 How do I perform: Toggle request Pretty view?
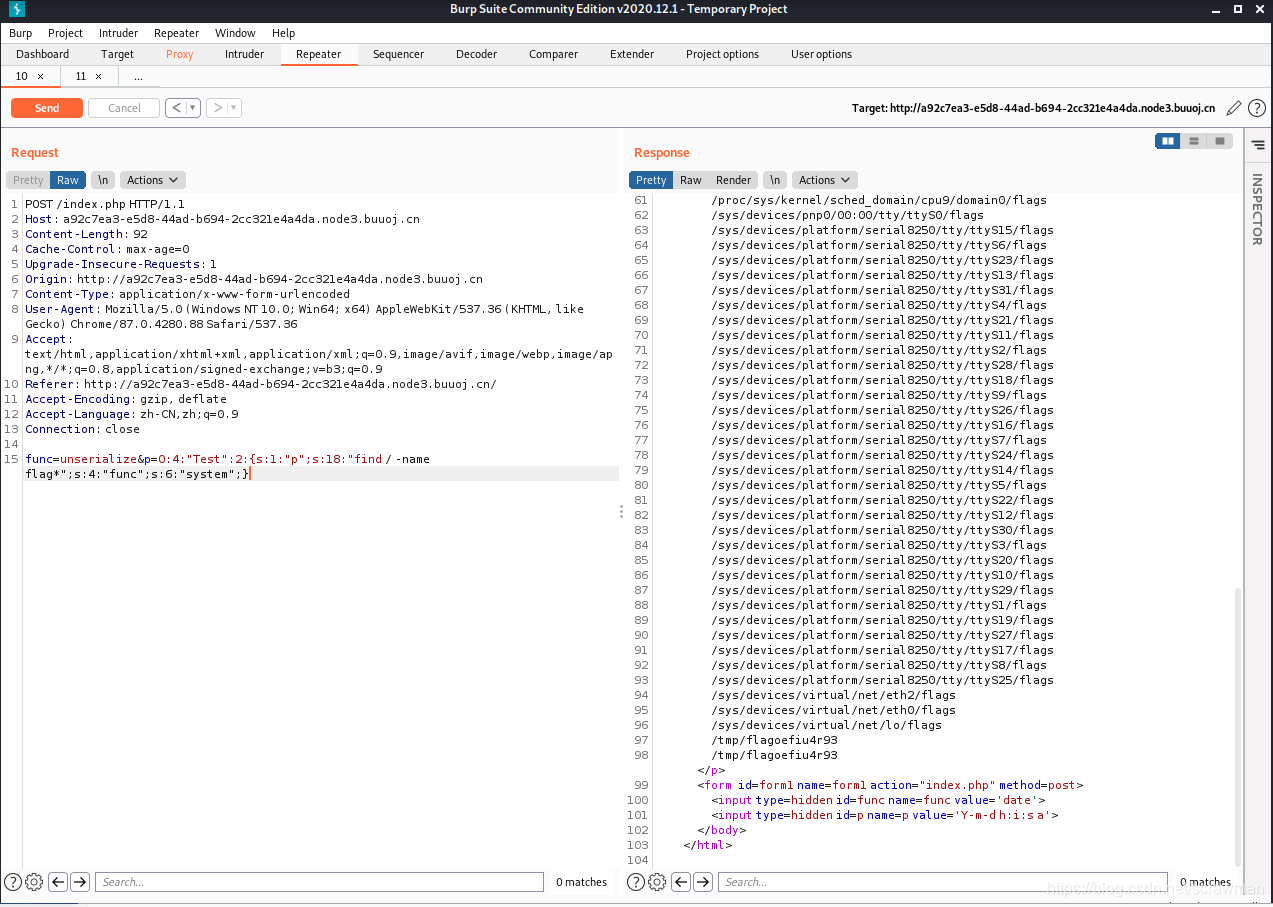28,180
